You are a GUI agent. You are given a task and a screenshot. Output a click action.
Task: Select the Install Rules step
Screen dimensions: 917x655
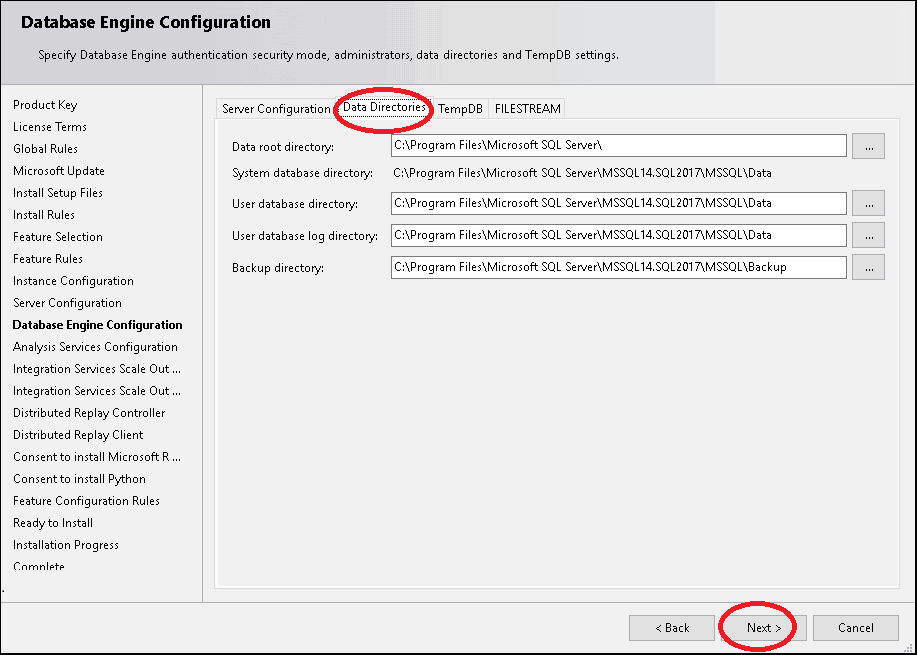[44, 215]
